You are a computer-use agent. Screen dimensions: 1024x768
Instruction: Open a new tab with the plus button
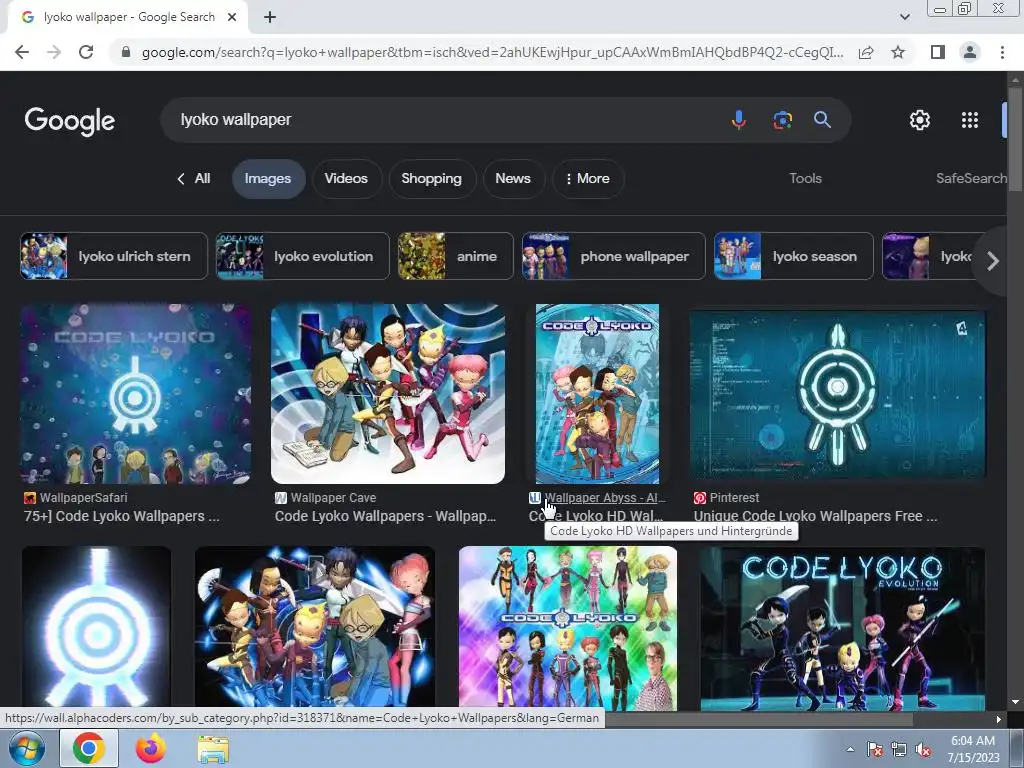(270, 18)
